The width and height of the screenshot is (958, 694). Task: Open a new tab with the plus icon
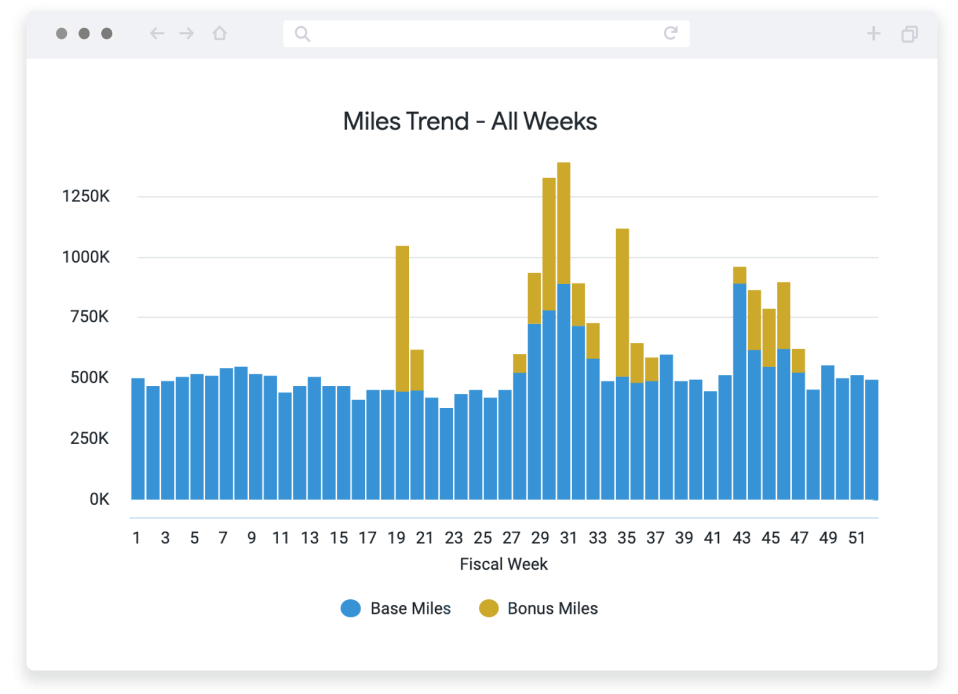[x=874, y=34]
